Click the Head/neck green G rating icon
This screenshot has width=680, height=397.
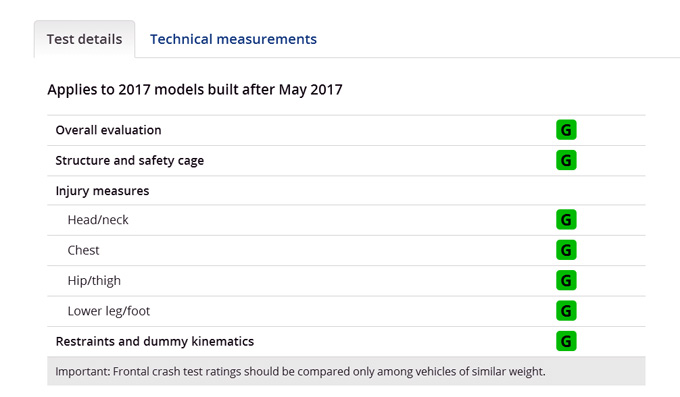(x=566, y=220)
